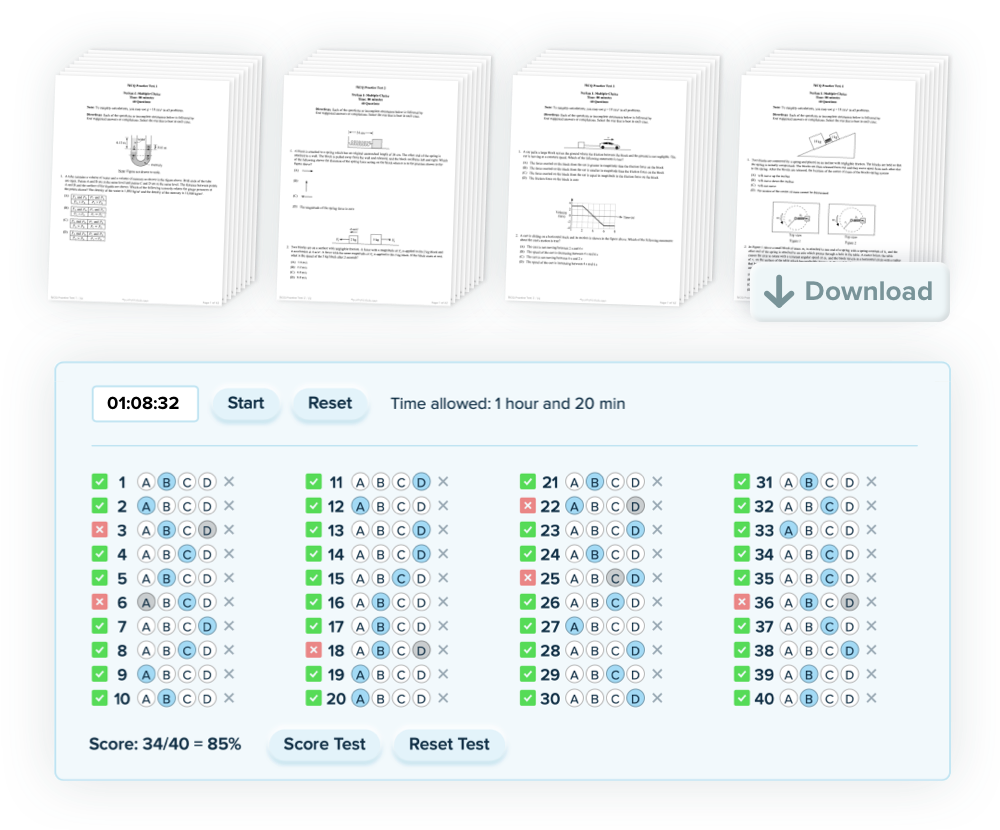The height and width of the screenshot is (830, 1000).
Task: Choose option C for question 17
Action: click(401, 626)
